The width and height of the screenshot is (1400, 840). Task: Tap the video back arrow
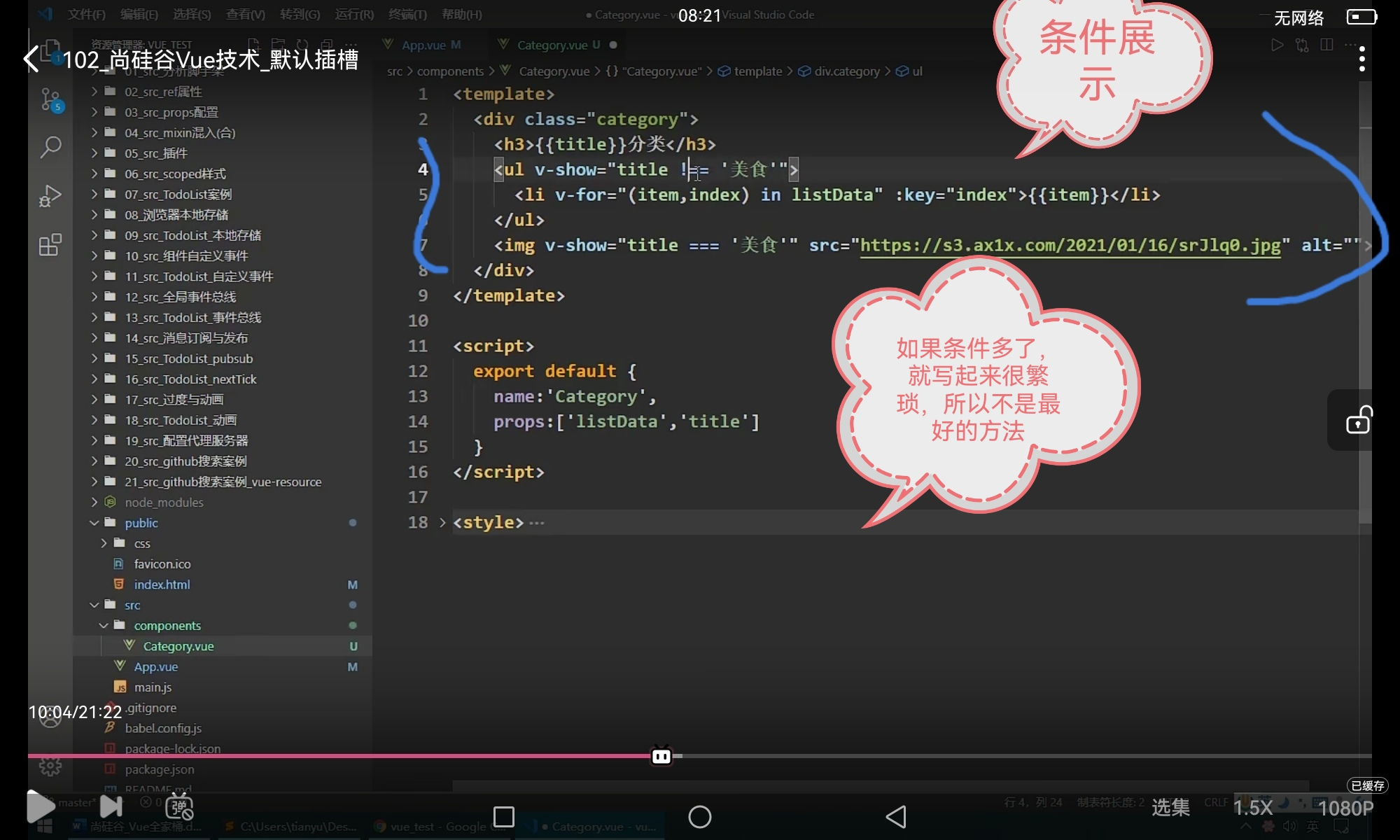[x=31, y=59]
